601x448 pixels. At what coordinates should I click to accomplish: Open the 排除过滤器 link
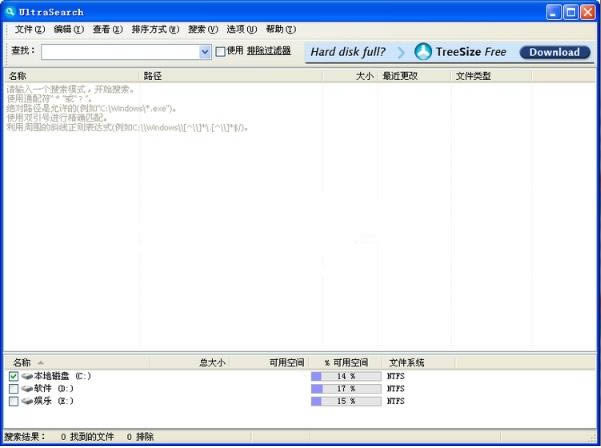point(269,50)
